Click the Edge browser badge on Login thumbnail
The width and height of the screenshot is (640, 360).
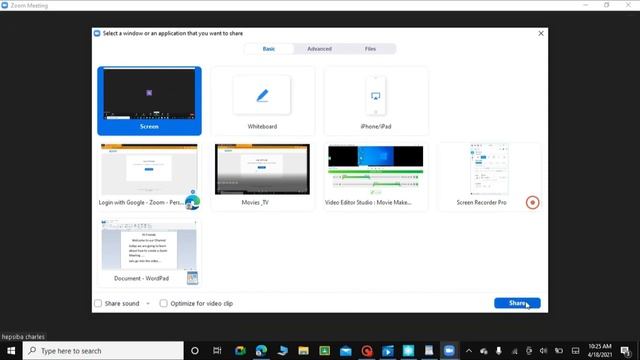pos(192,202)
